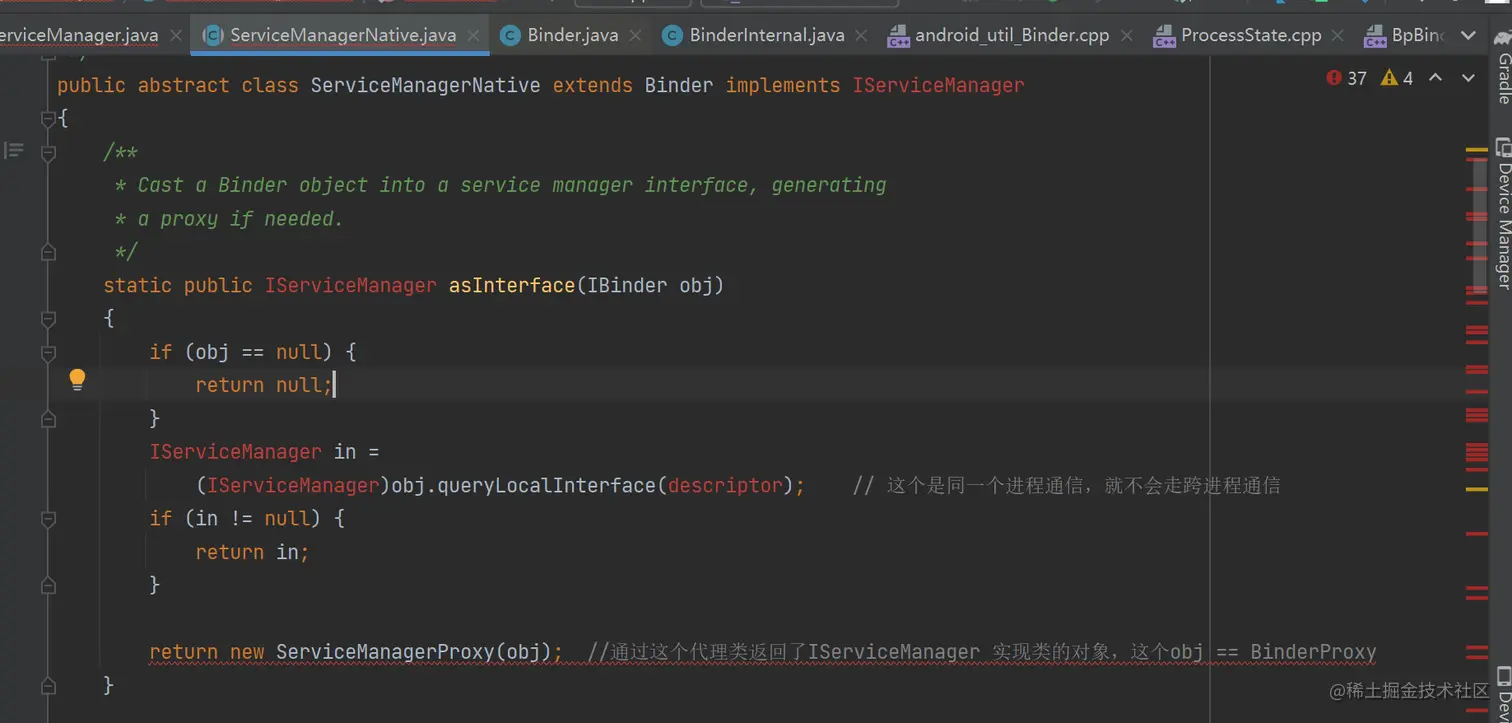Open the Device Manager tool window

[1502, 214]
